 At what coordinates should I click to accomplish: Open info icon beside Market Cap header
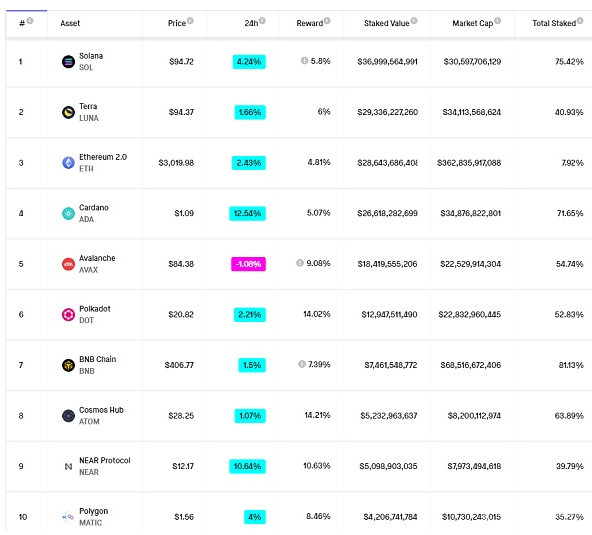click(498, 20)
